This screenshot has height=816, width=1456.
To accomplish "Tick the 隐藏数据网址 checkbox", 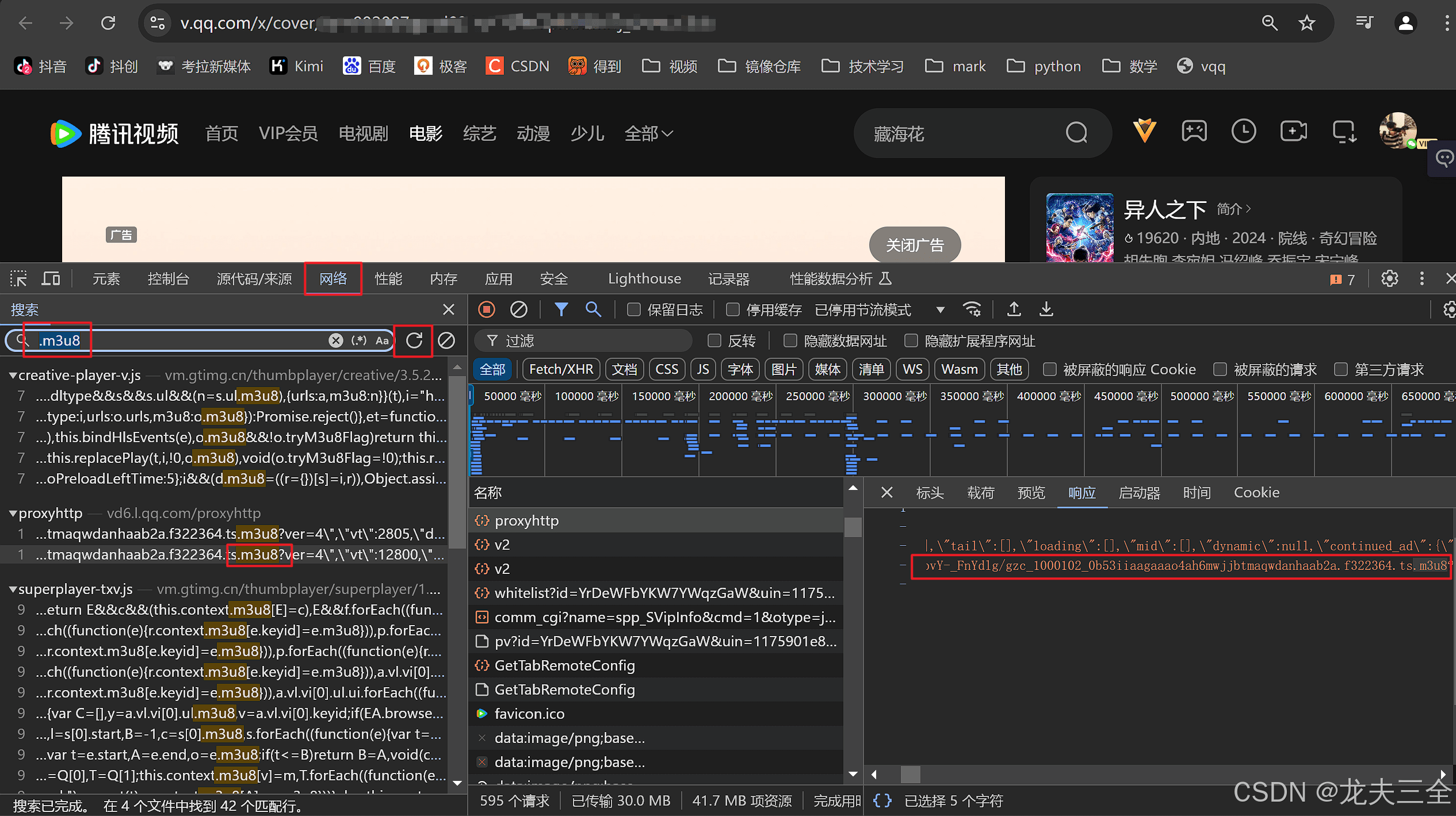I will pos(790,340).
